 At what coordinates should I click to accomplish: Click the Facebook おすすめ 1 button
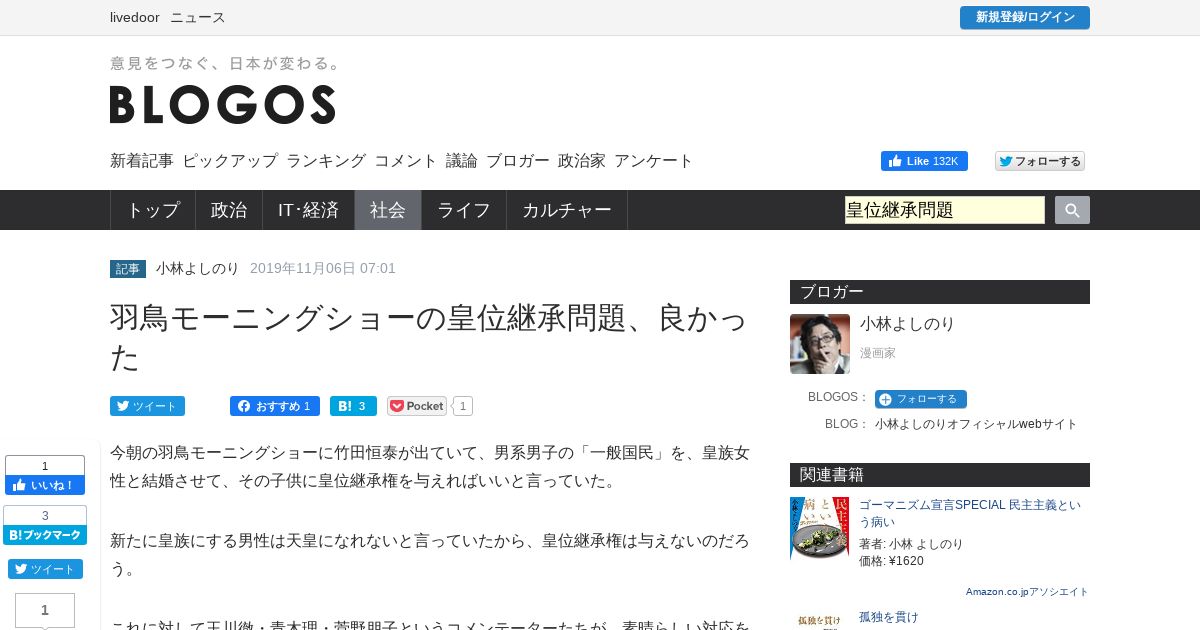click(275, 406)
